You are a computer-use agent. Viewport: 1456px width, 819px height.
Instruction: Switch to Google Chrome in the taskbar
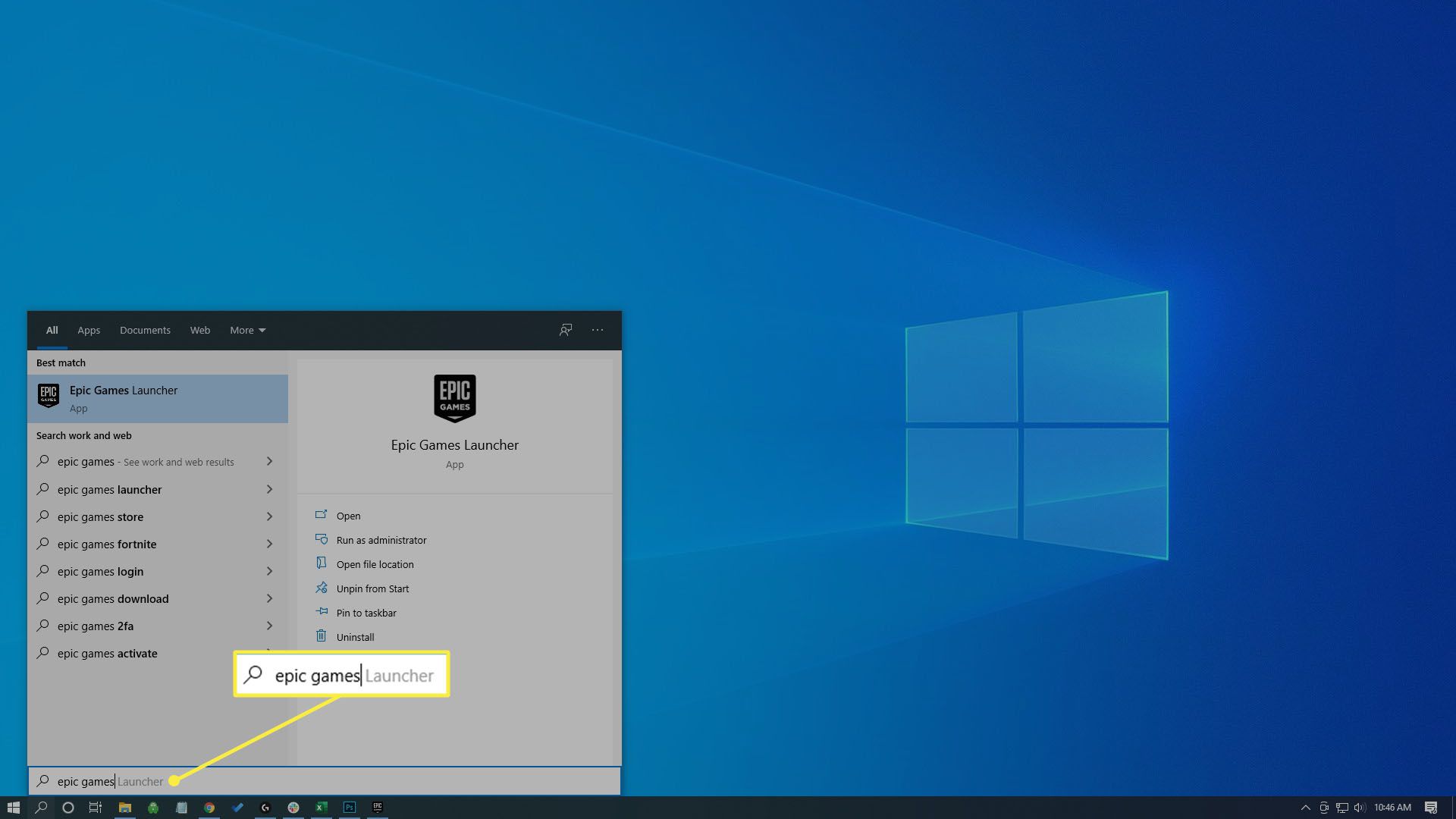(209, 808)
